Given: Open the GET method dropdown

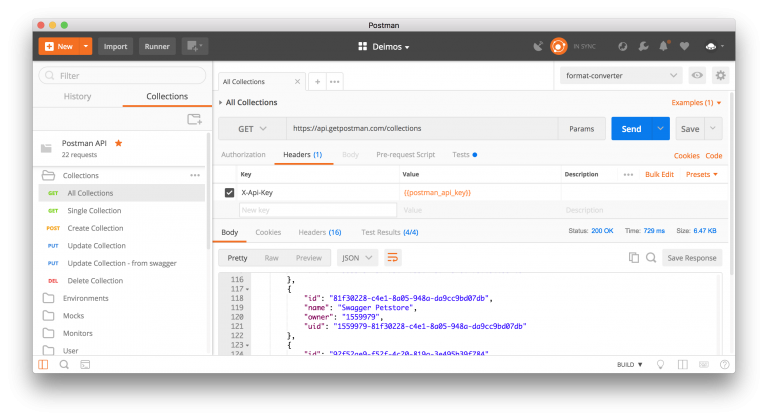Looking at the screenshot, I should 252,129.
